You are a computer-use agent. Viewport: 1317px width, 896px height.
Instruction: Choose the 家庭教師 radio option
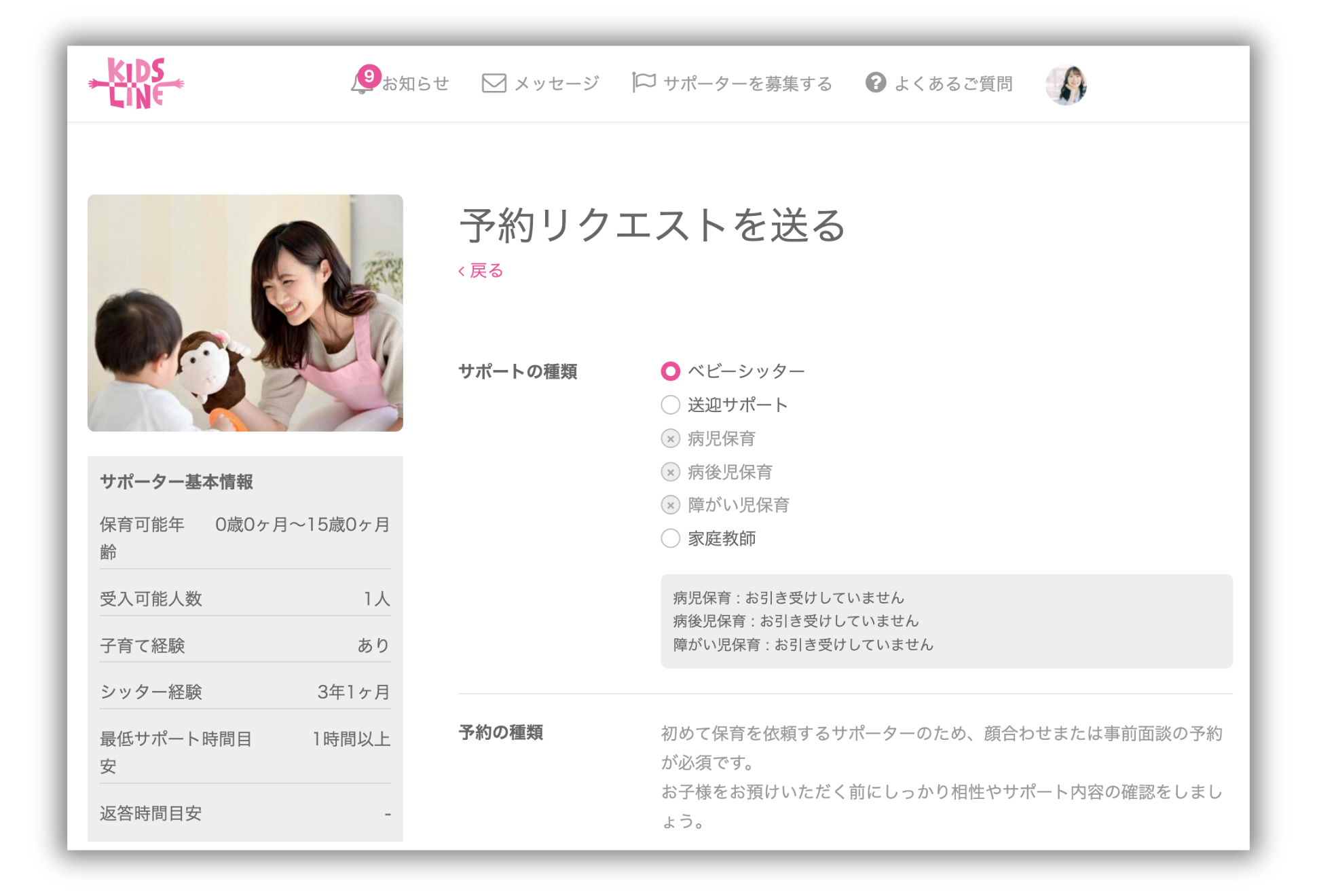[670, 539]
